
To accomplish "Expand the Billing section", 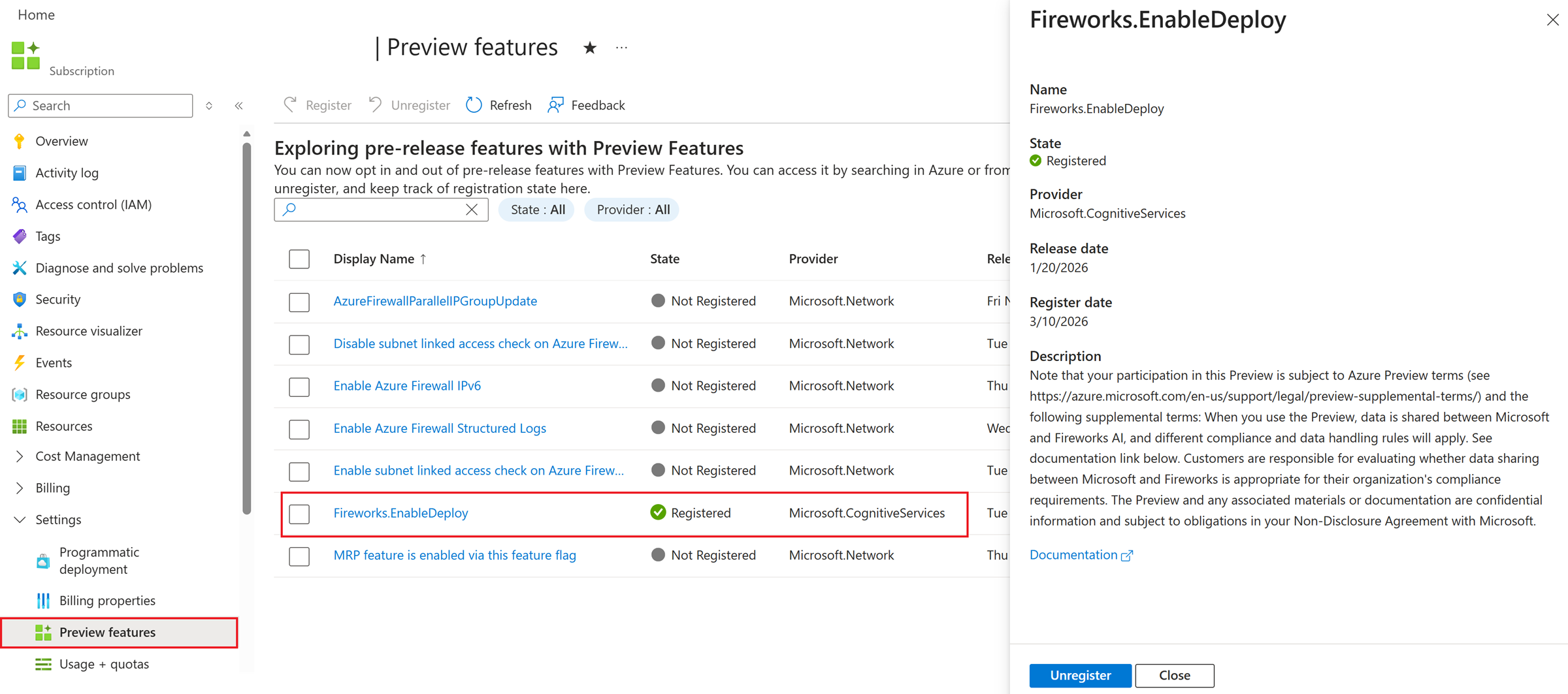I will click(x=20, y=488).
